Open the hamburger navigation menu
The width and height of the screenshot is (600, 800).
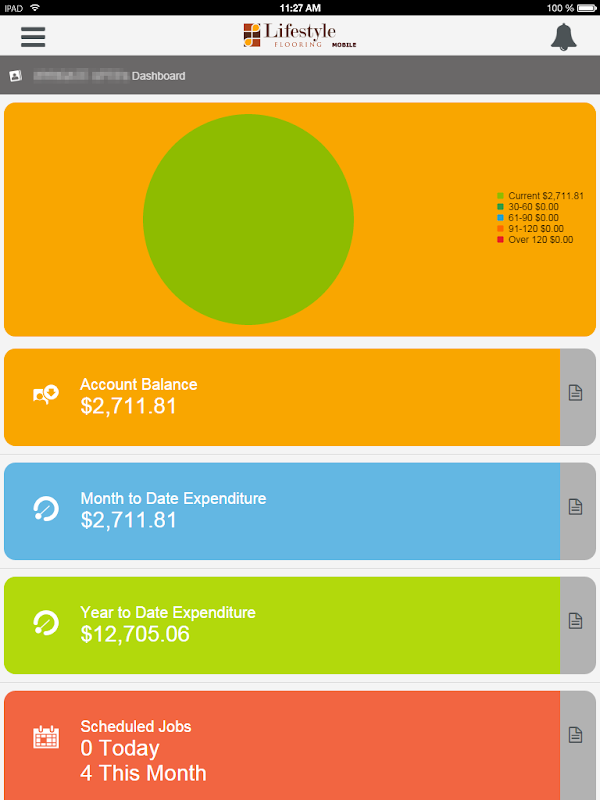coord(33,36)
